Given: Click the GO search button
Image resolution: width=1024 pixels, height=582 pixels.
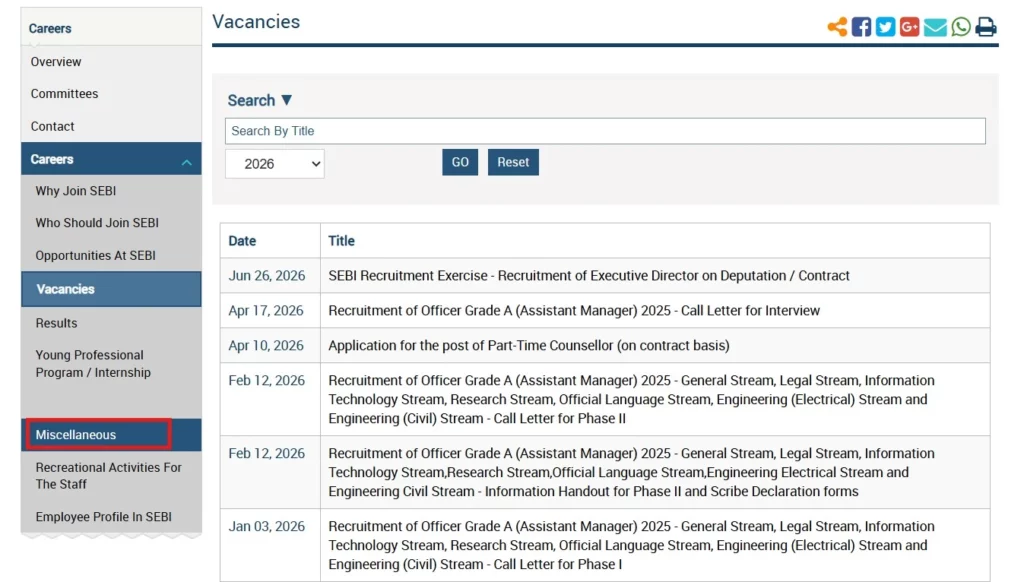Looking at the screenshot, I should 460,162.
